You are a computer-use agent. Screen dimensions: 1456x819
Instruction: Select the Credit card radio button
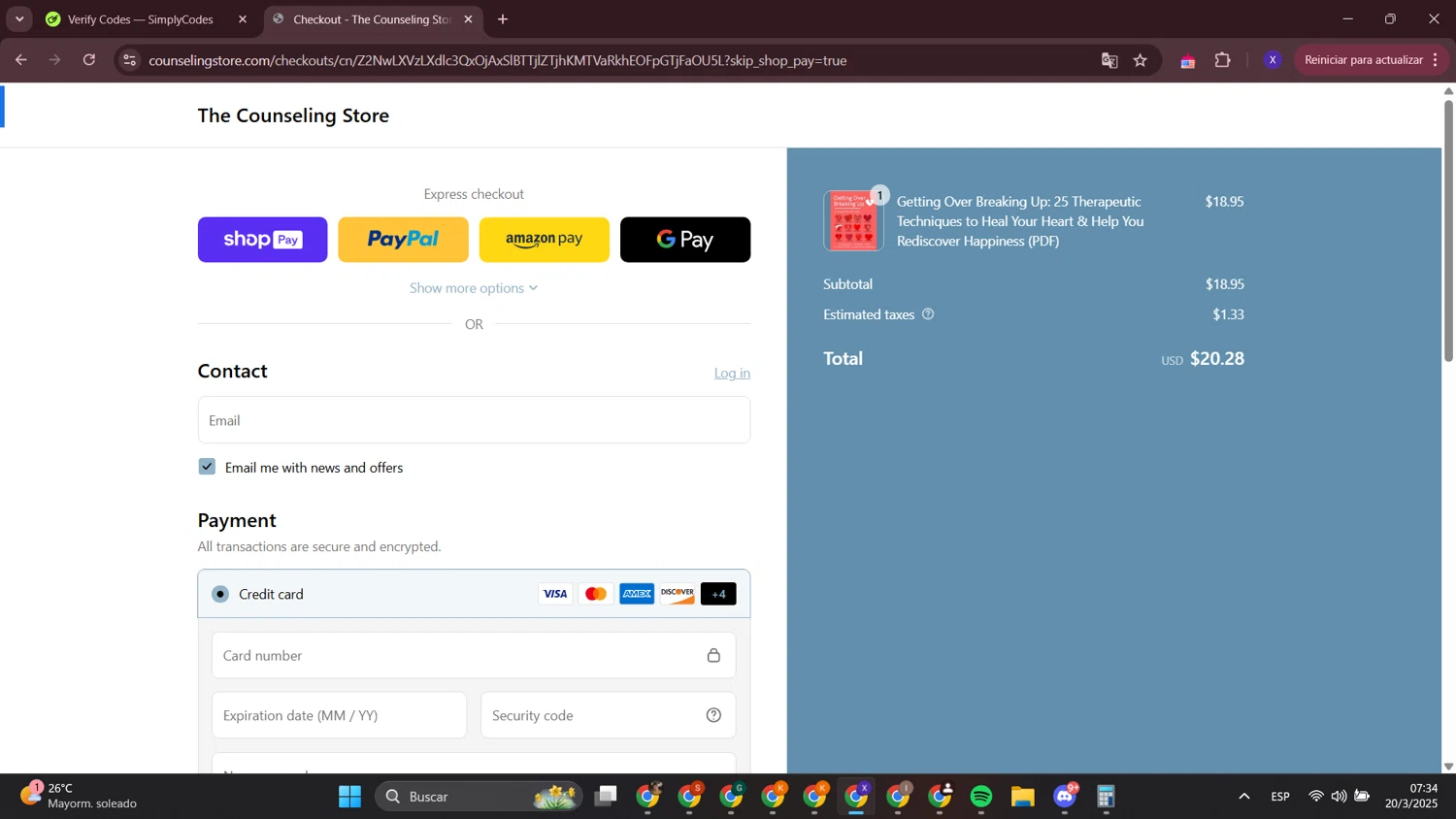pos(220,594)
